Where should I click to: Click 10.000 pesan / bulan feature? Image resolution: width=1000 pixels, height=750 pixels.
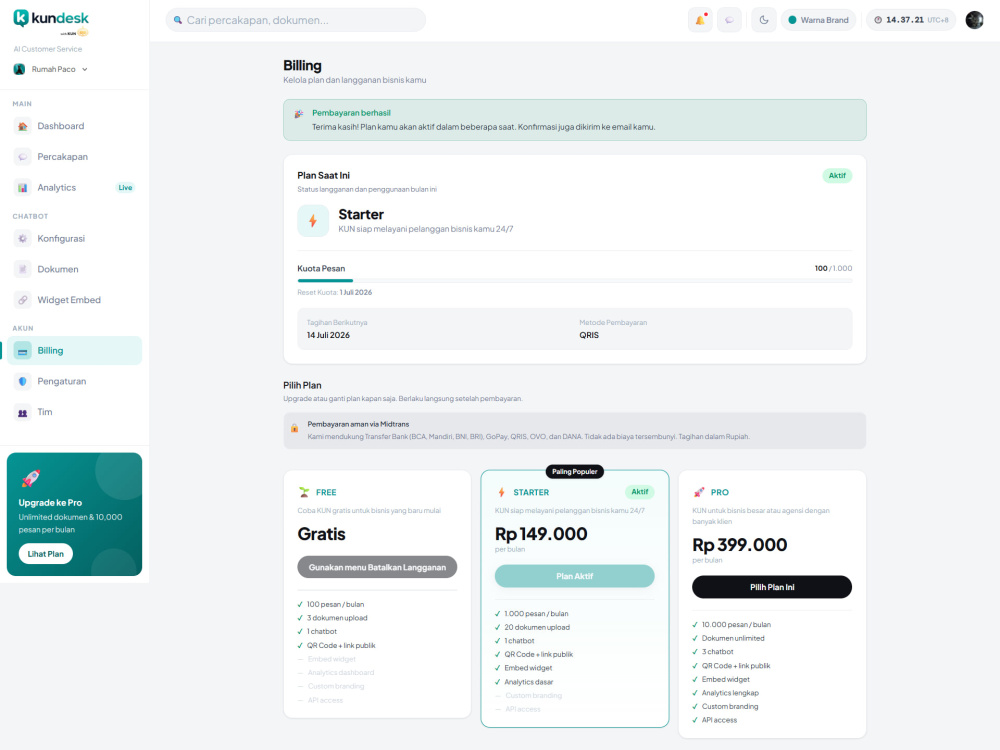[x=736, y=624]
